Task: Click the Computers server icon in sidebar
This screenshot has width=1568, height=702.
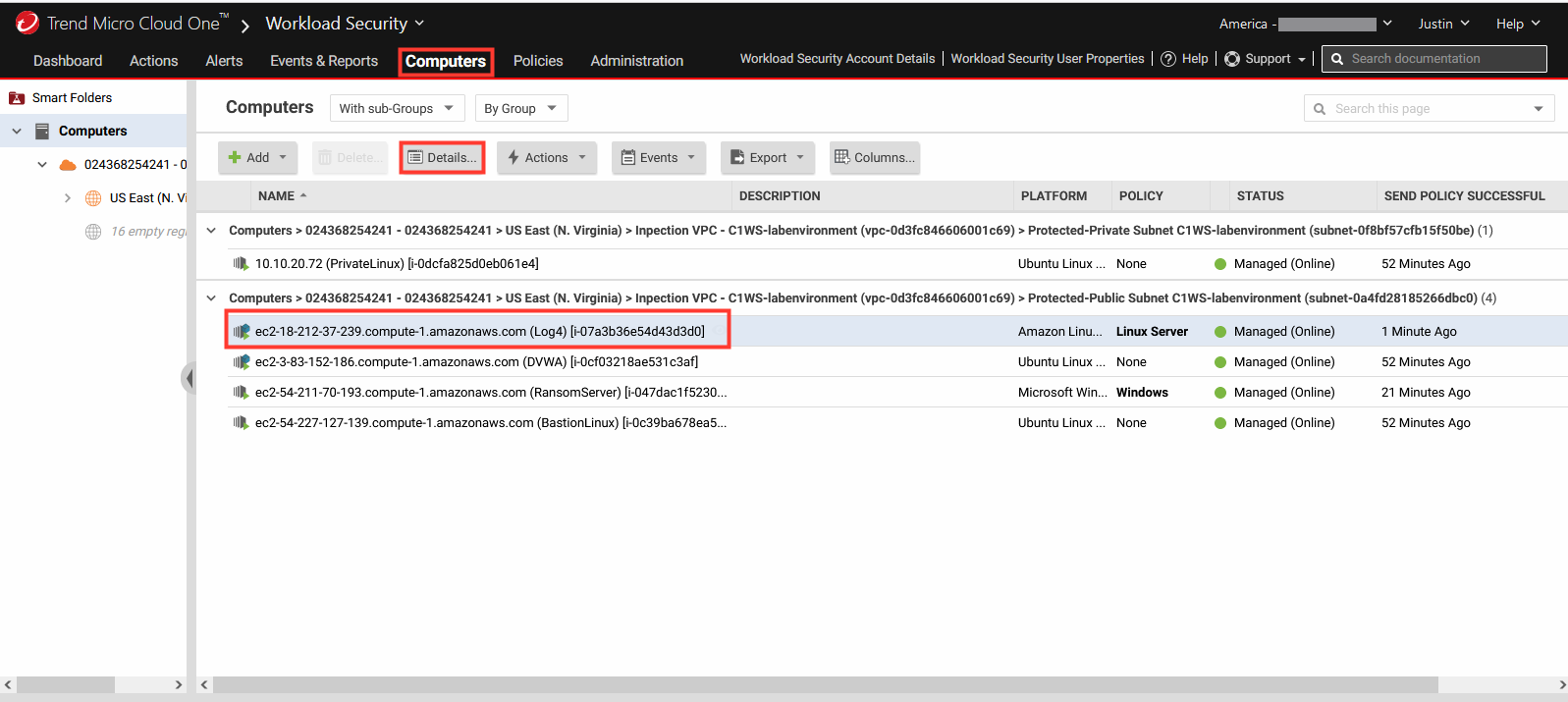Action: [x=42, y=131]
